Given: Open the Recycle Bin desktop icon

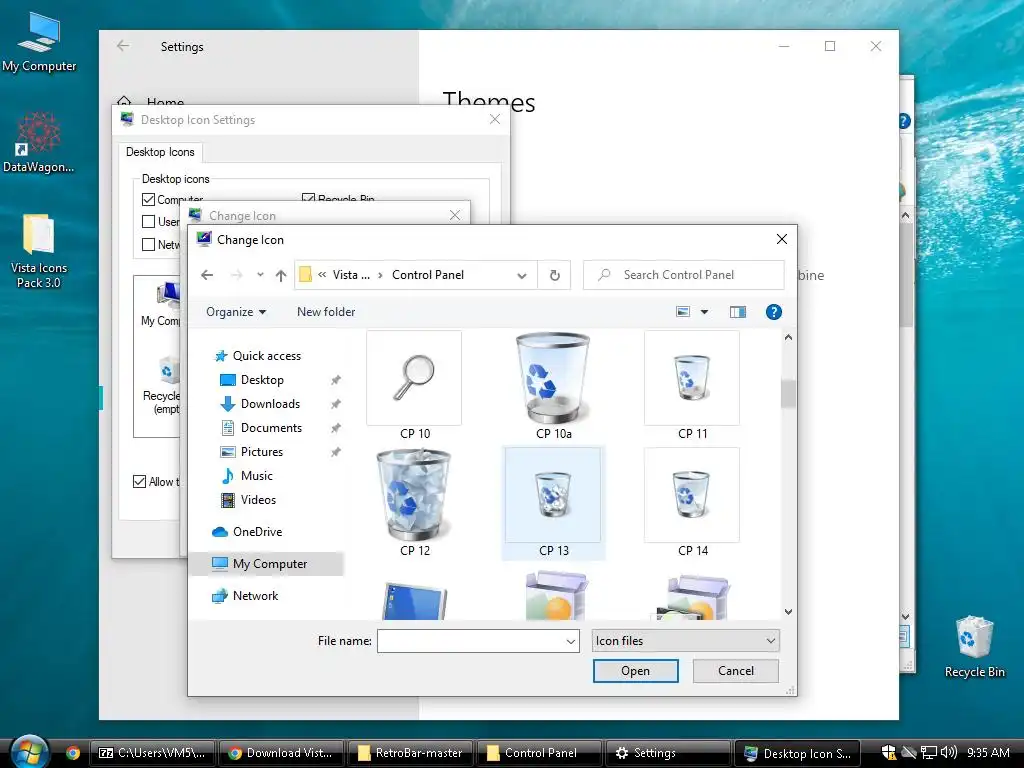Looking at the screenshot, I should [974, 647].
